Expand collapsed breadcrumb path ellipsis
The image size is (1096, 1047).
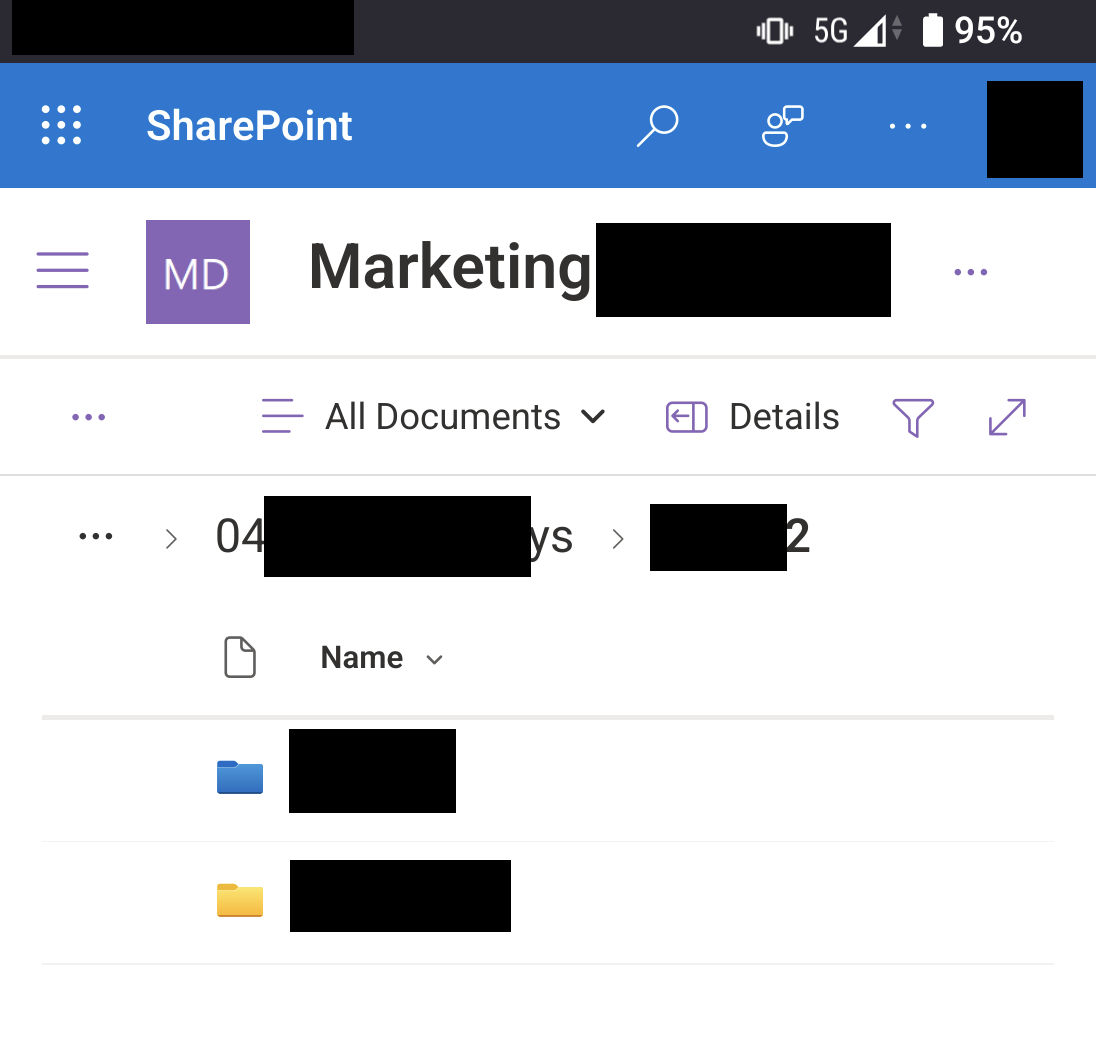[96, 537]
